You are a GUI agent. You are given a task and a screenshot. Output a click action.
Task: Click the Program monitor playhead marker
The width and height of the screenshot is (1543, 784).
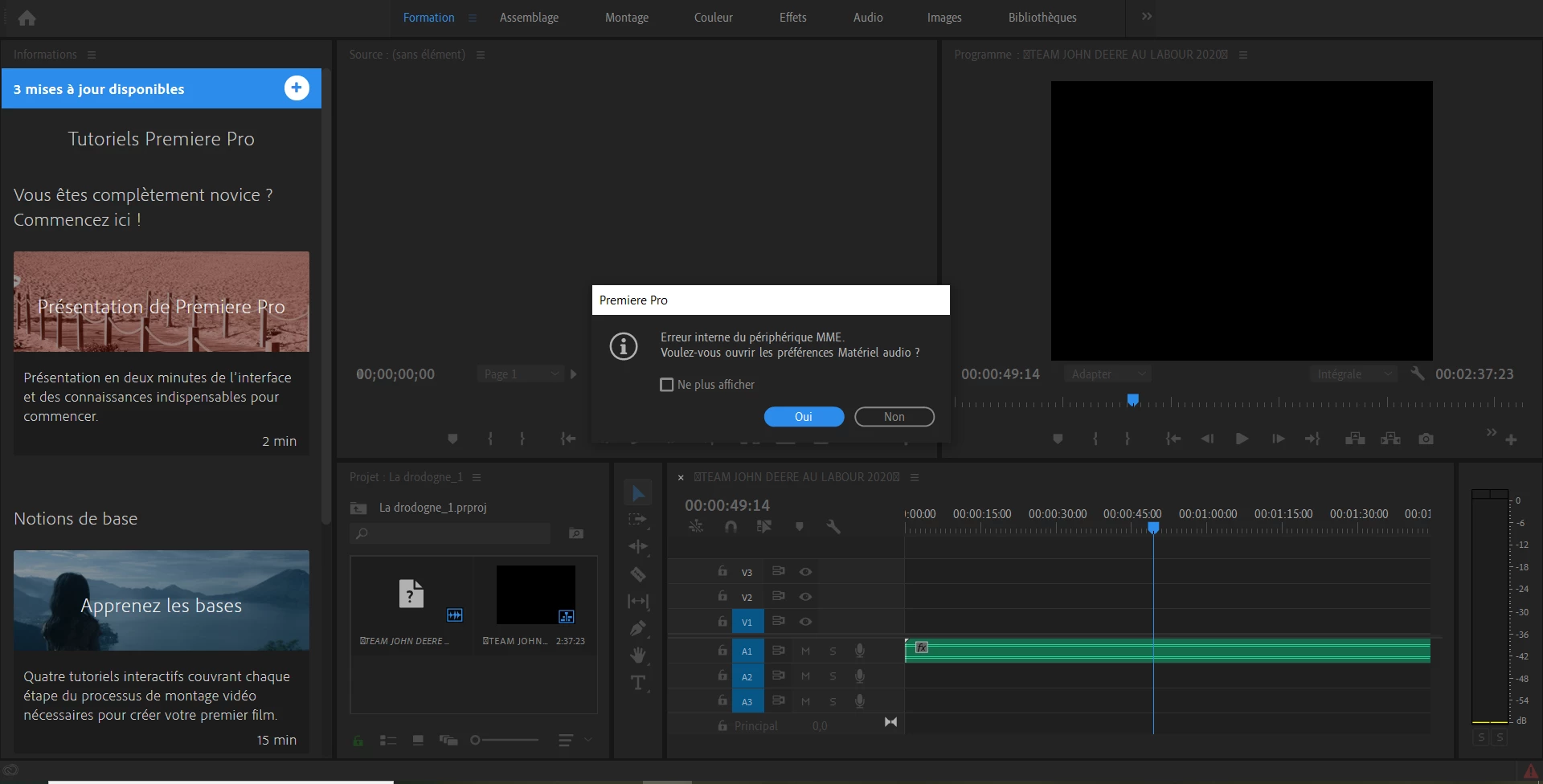click(1133, 399)
